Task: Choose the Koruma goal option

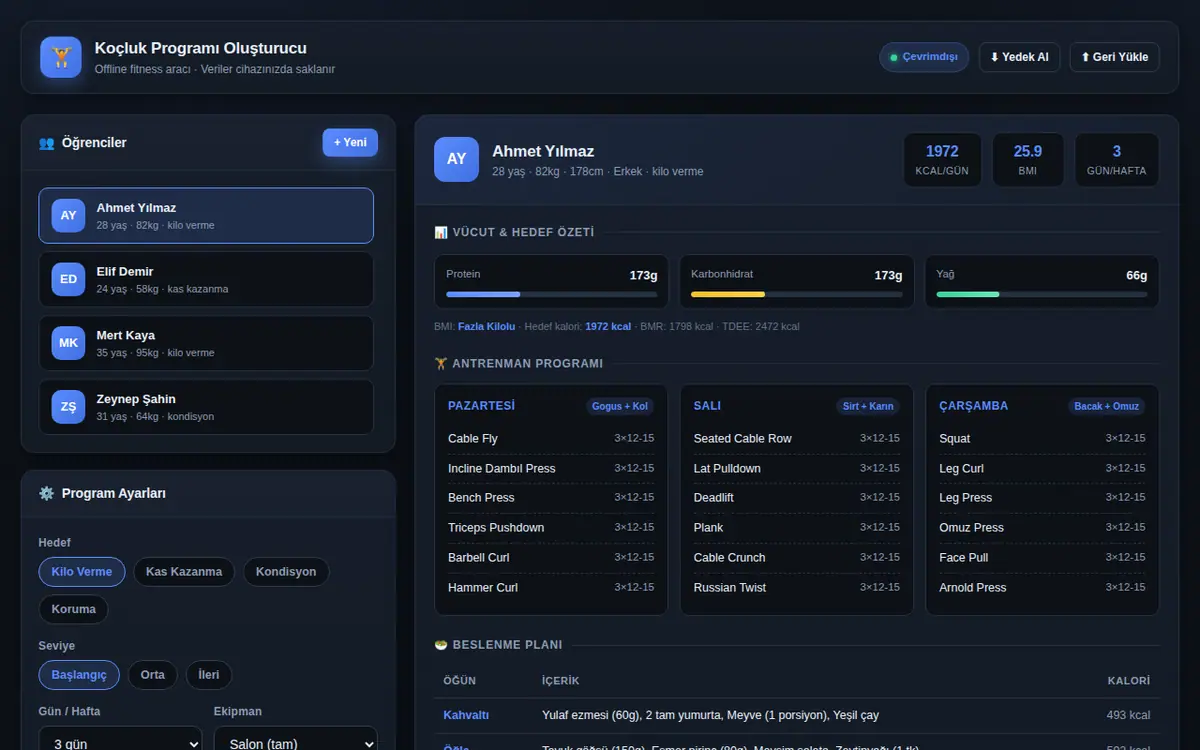Action: coord(74,609)
